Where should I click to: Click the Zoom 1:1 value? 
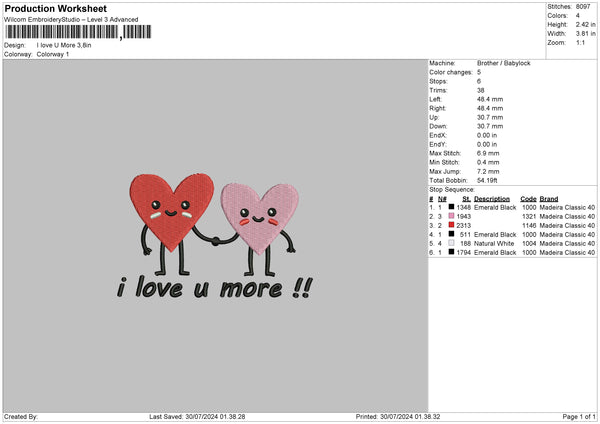[x=582, y=43]
